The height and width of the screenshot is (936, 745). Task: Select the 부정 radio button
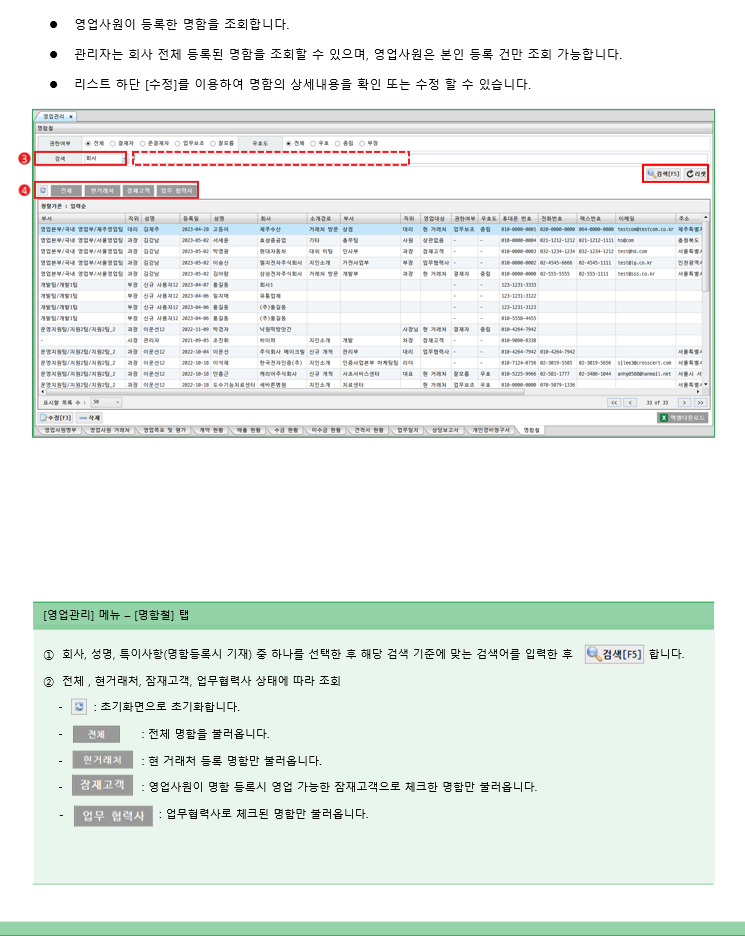362,143
